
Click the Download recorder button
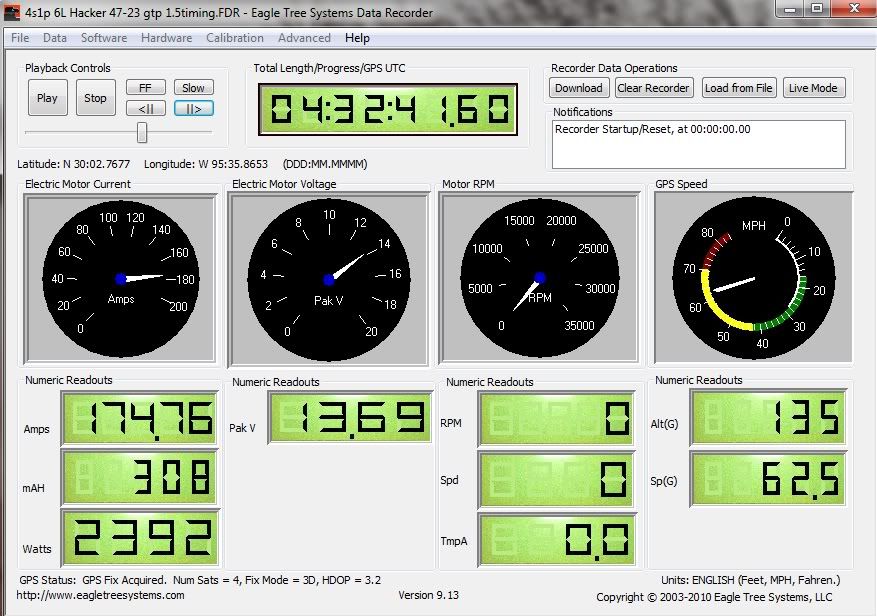click(578, 88)
